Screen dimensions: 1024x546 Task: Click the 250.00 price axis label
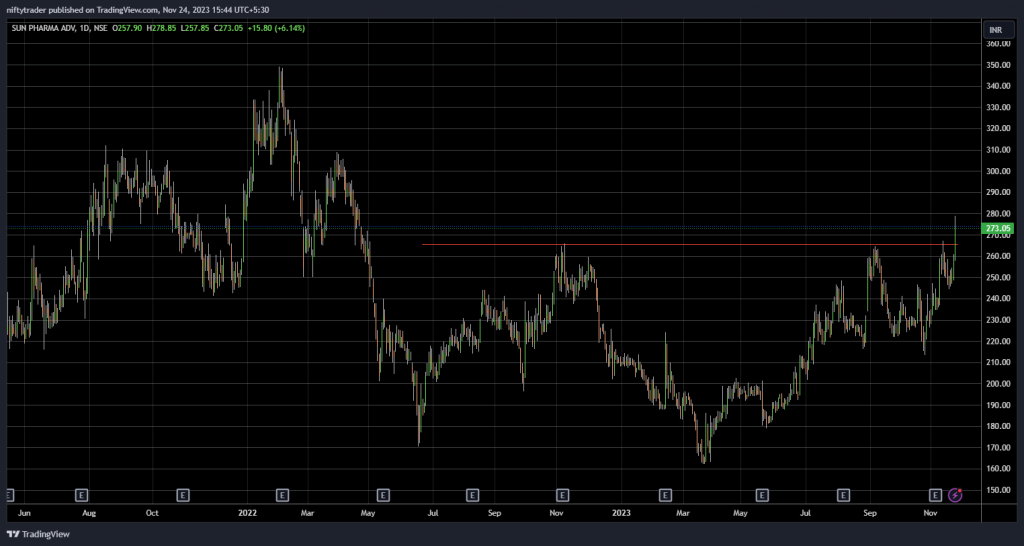(999, 278)
